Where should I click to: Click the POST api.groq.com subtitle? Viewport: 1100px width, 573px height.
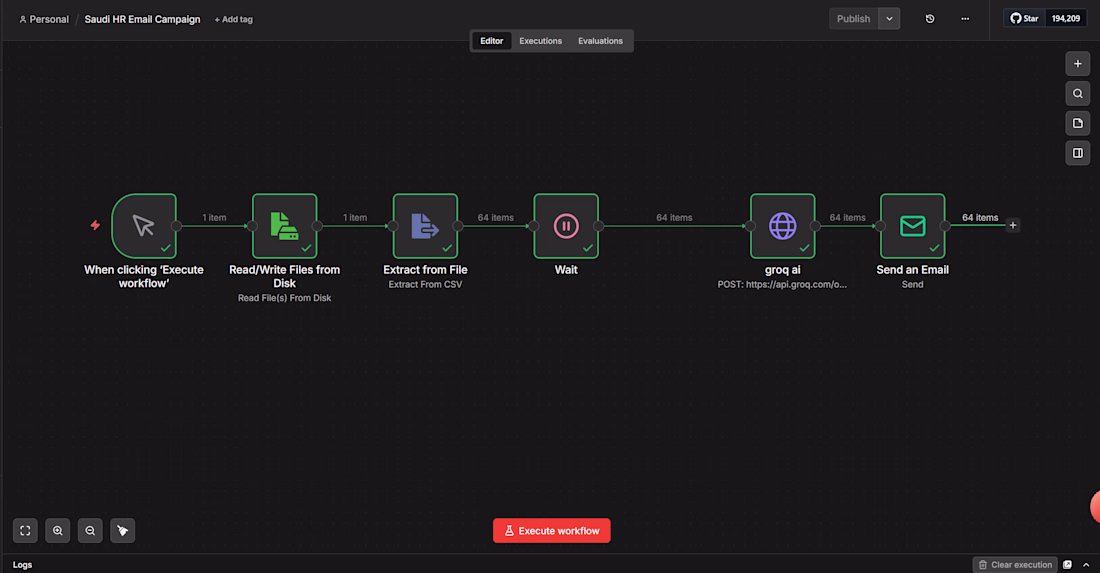[782, 284]
